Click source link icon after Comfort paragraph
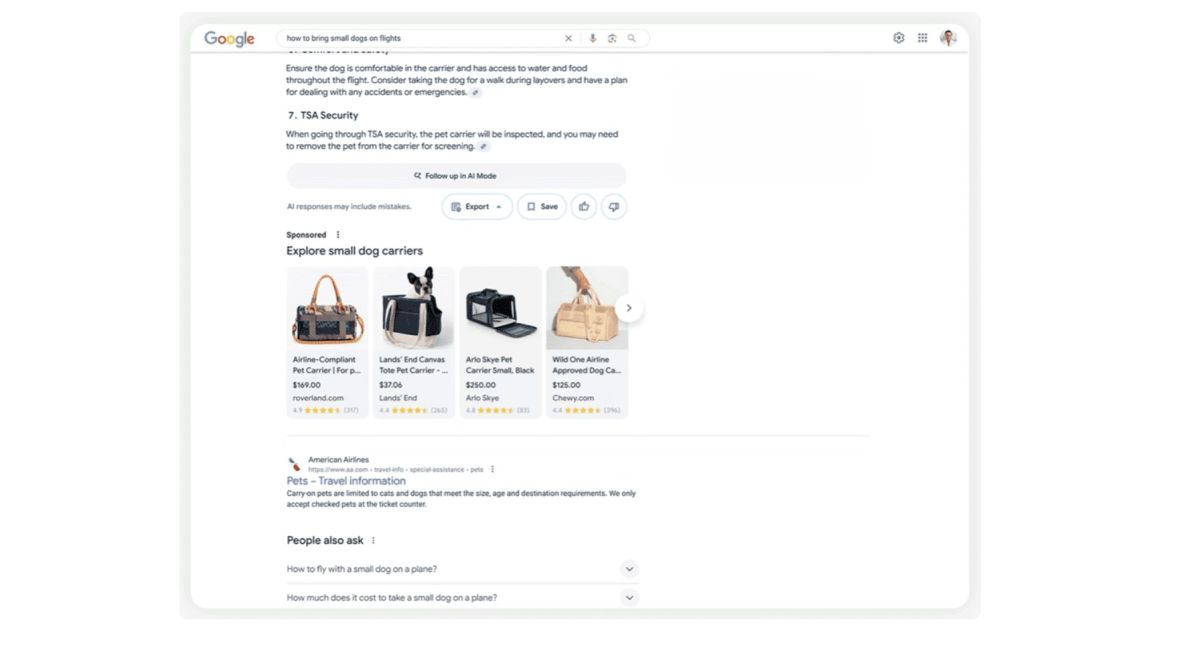Viewport: 1200px width, 654px height. 476,92
